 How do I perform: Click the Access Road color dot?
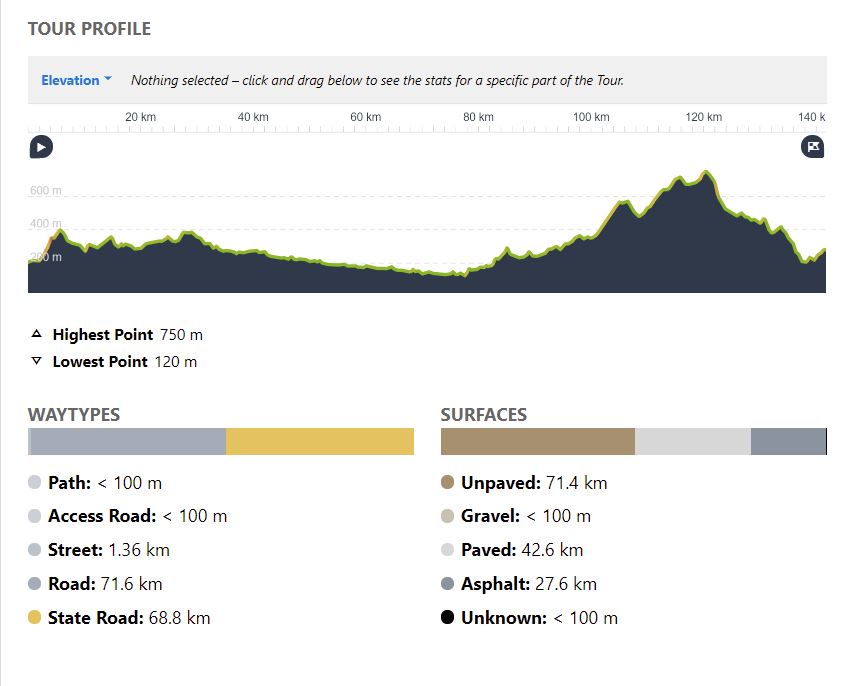(x=35, y=516)
